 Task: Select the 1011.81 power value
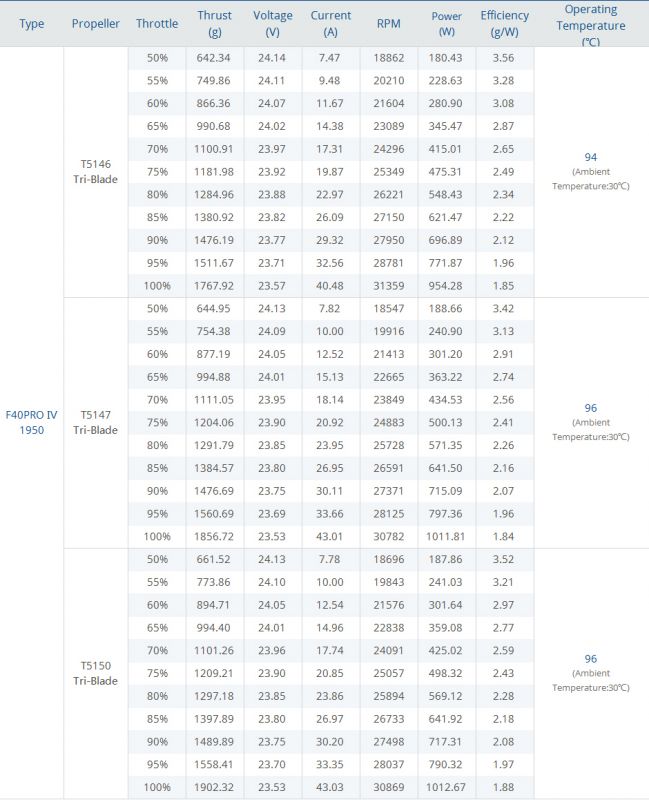447,536
